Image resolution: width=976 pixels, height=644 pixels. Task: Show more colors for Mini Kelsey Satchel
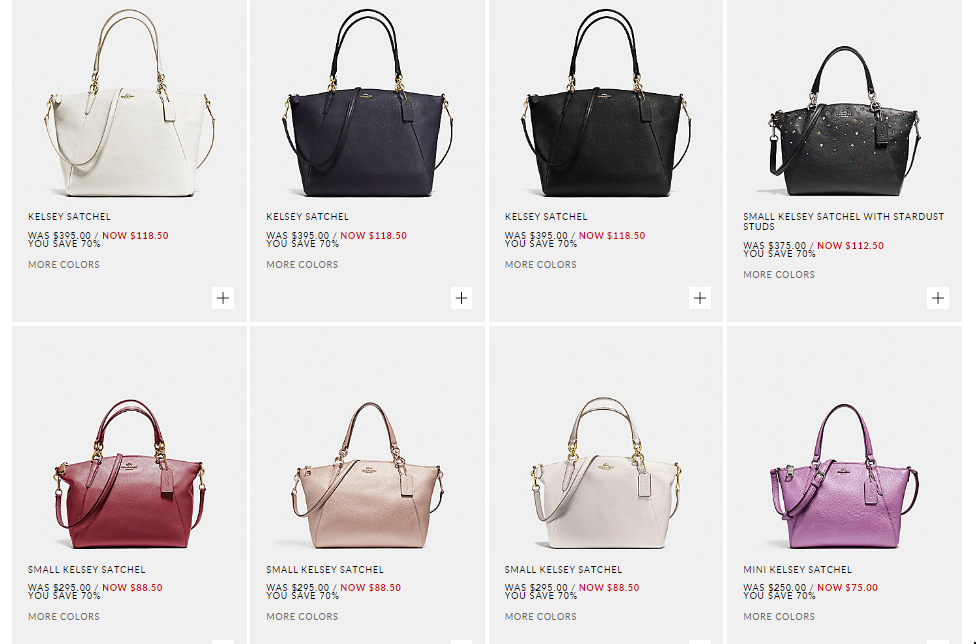point(779,617)
